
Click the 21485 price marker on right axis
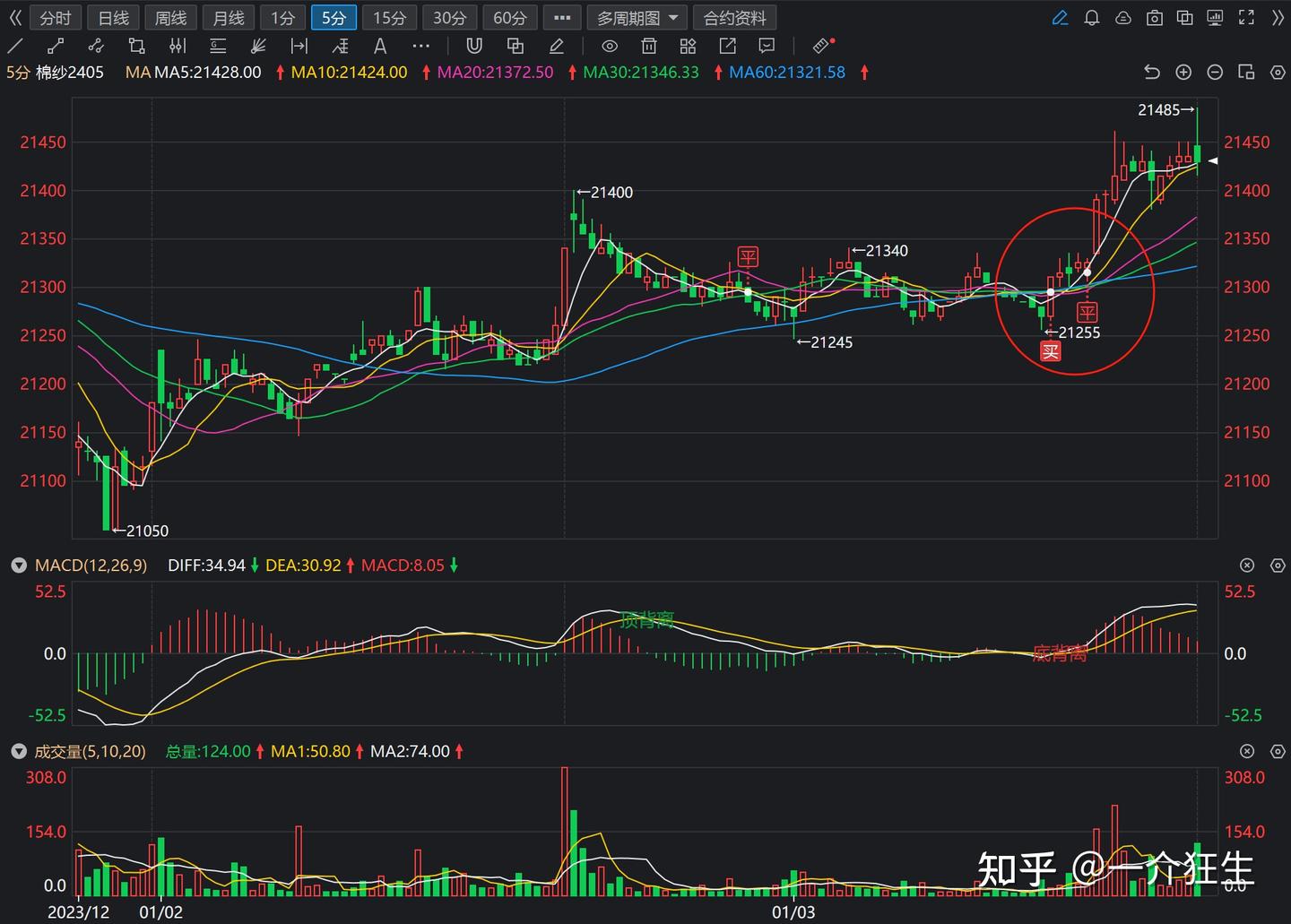(x=1159, y=110)
